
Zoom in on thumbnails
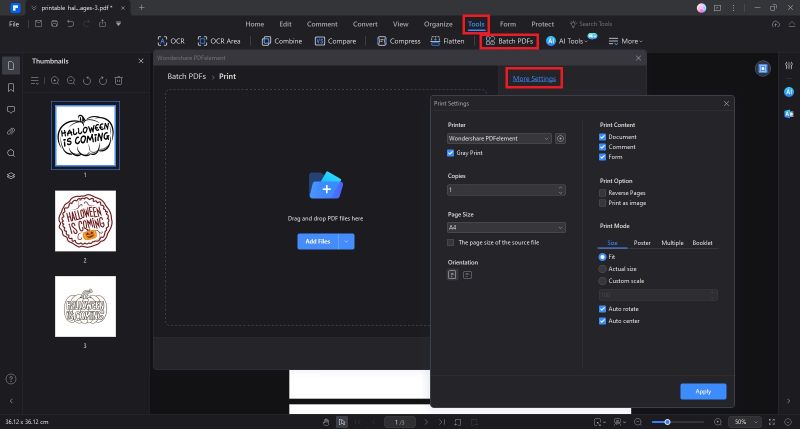coord(55,81)
